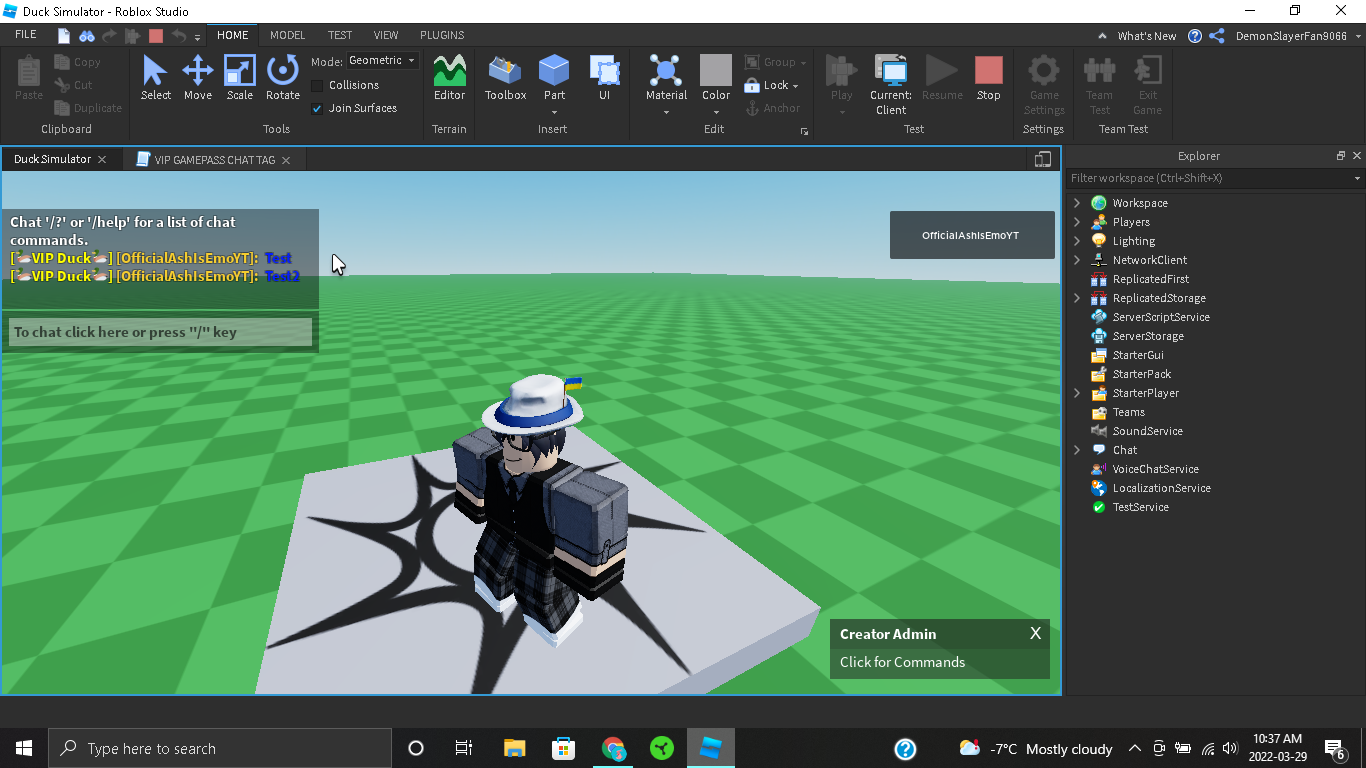Image resolution: width=1366 pixels, height=768 pixels.
Task: Open the Material picker icon
Action: tap(666, 72)
